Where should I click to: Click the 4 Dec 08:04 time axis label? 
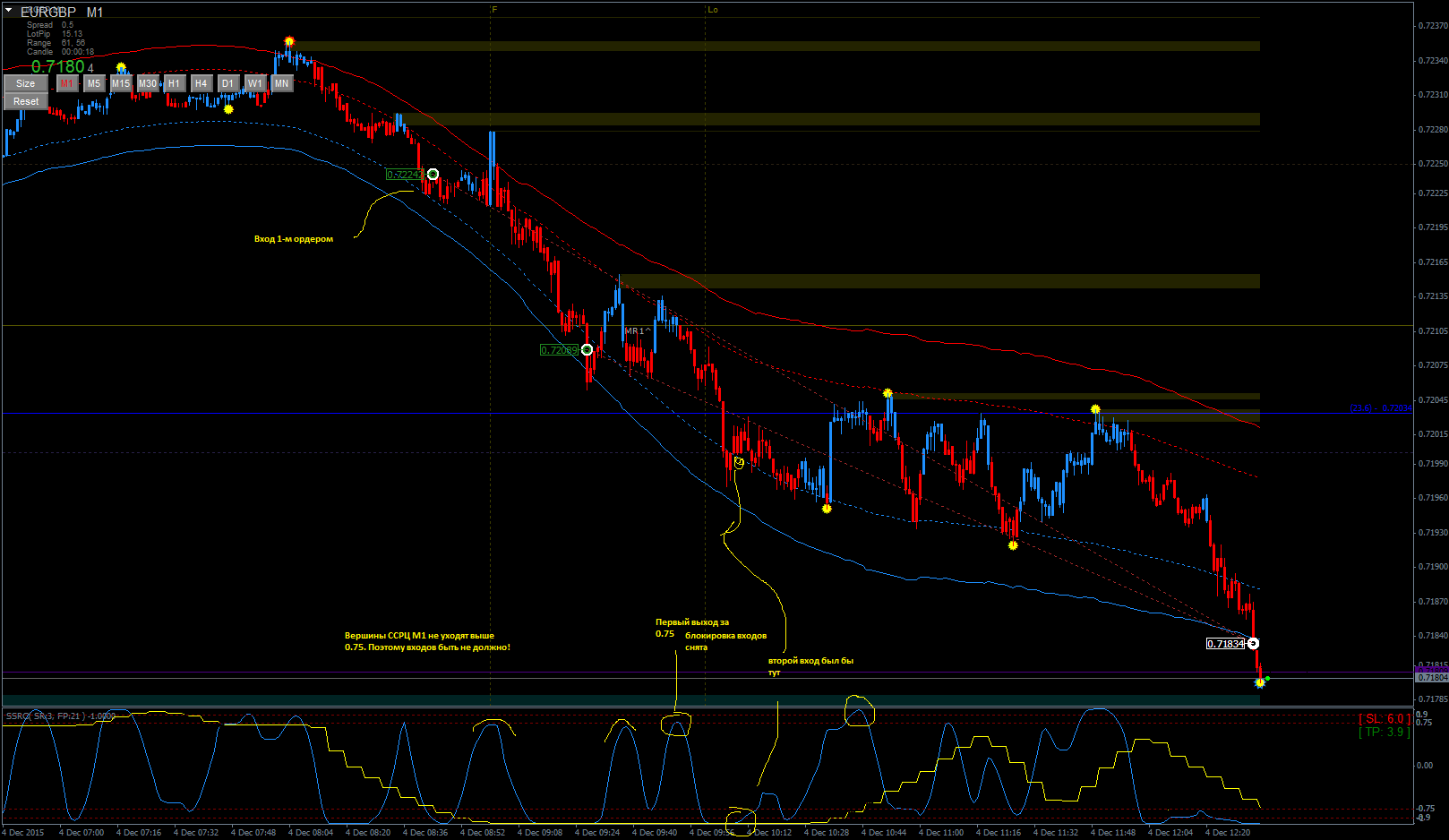click(311, 833)
